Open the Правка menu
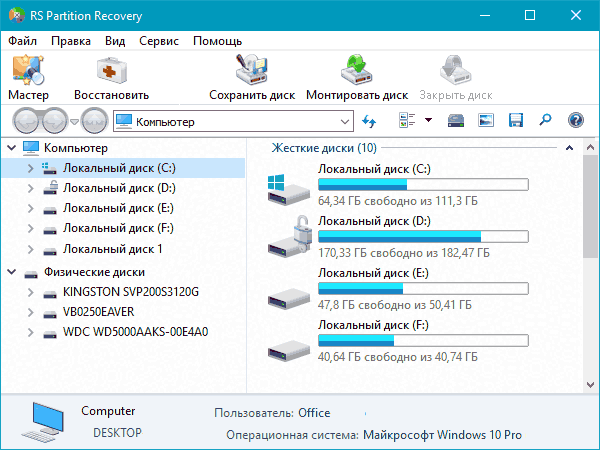 [71, 41]
